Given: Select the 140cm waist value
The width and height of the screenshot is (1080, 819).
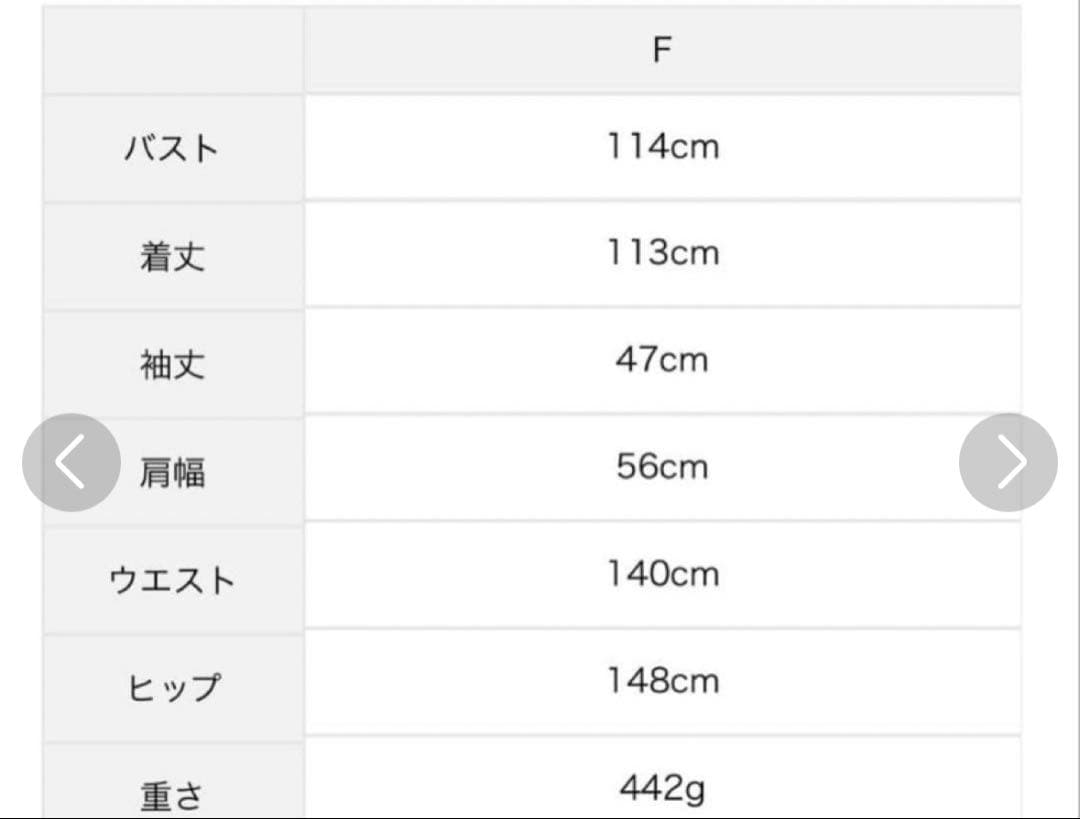Looking at the screenshot, I should 663,574.
